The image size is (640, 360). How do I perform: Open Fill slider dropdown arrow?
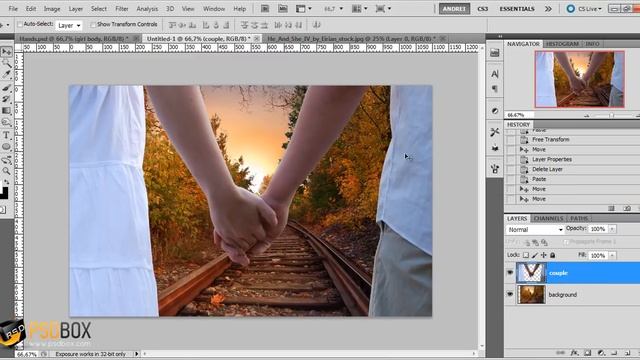[x=612, y=256]
